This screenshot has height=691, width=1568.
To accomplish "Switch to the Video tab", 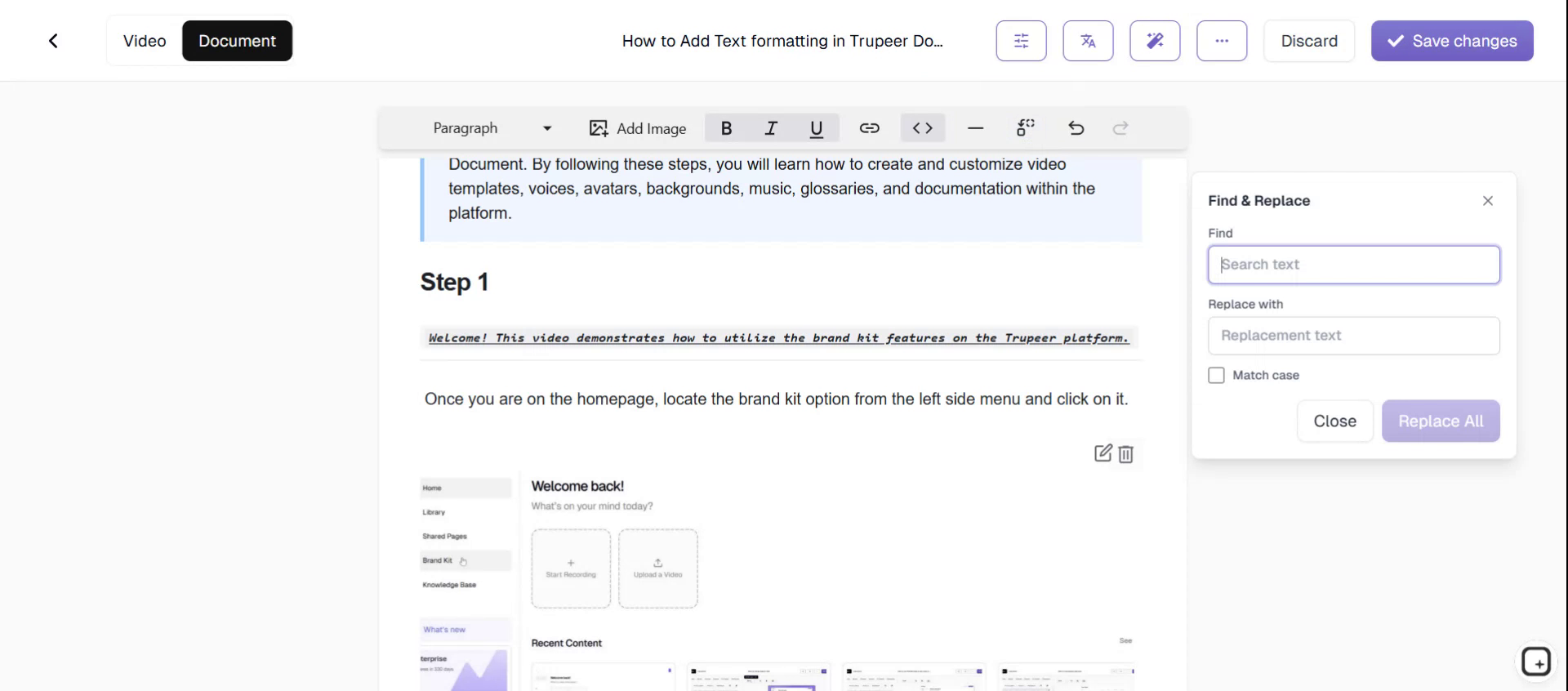I will point(145,41).
